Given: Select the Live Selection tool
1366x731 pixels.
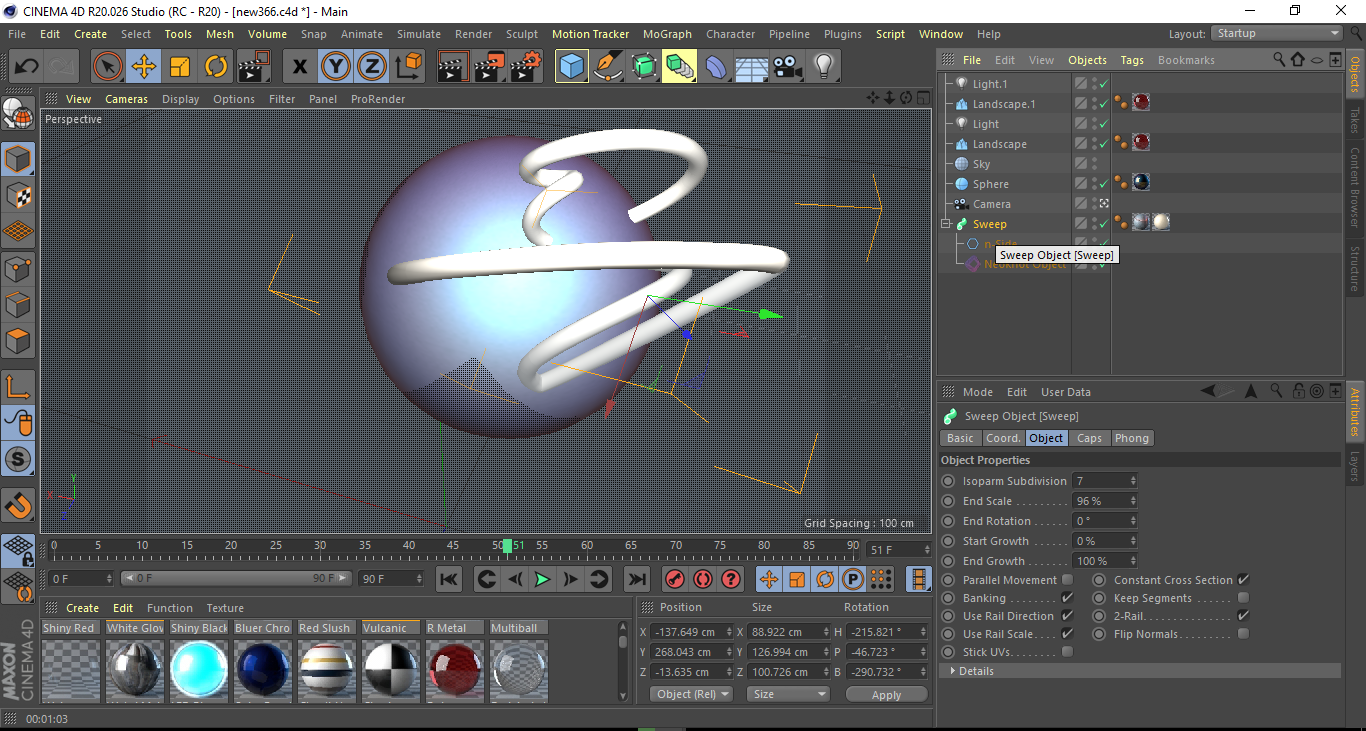Looking at the screenshot, I should pyautogui.click(x=108, y=67).
